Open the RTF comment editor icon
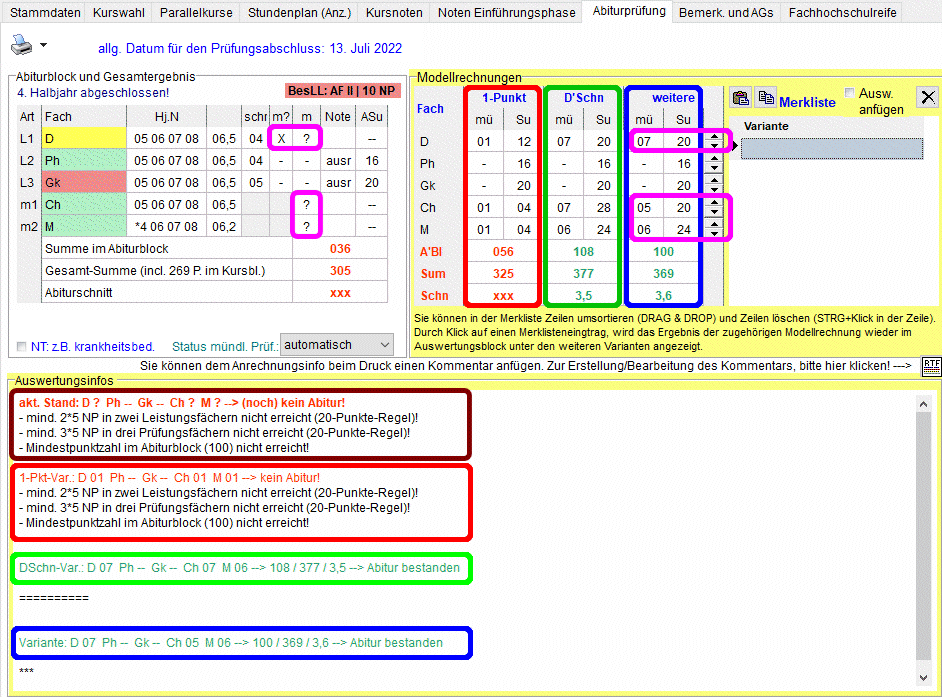The width and height of the screenshot is (942, 697). point(930,366)
